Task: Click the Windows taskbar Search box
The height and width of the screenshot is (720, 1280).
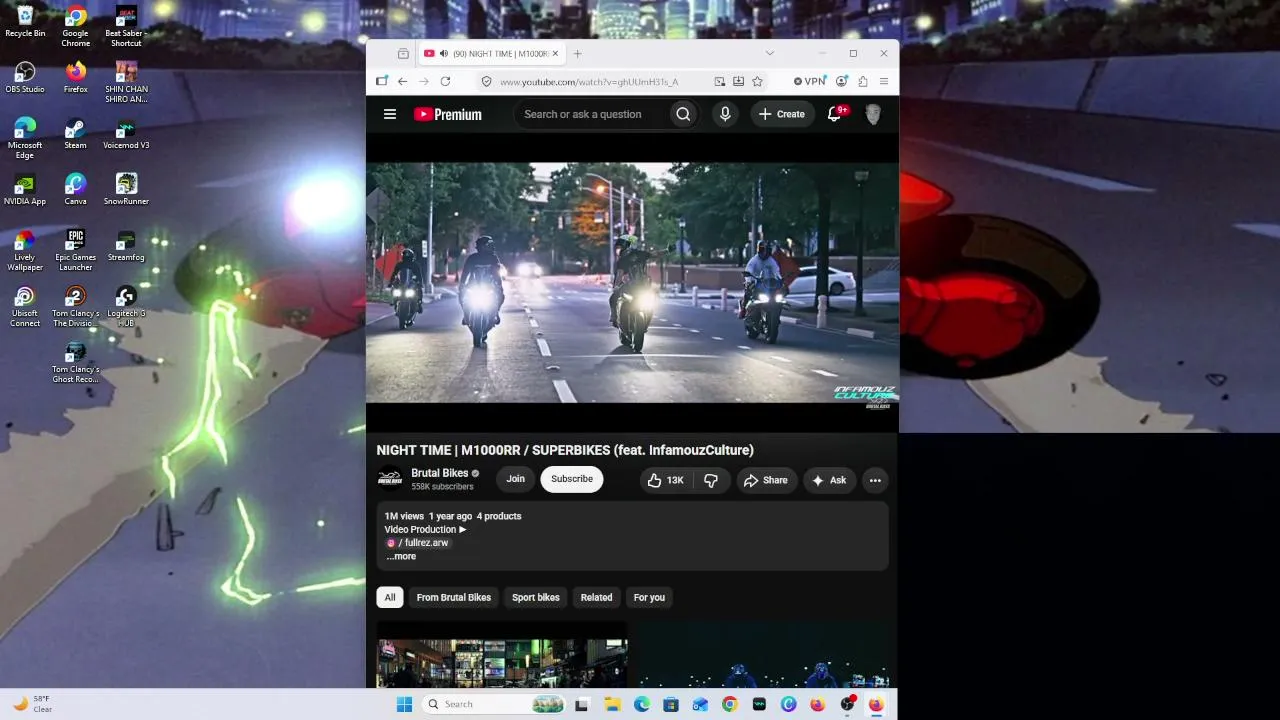Action: [494, 704]
